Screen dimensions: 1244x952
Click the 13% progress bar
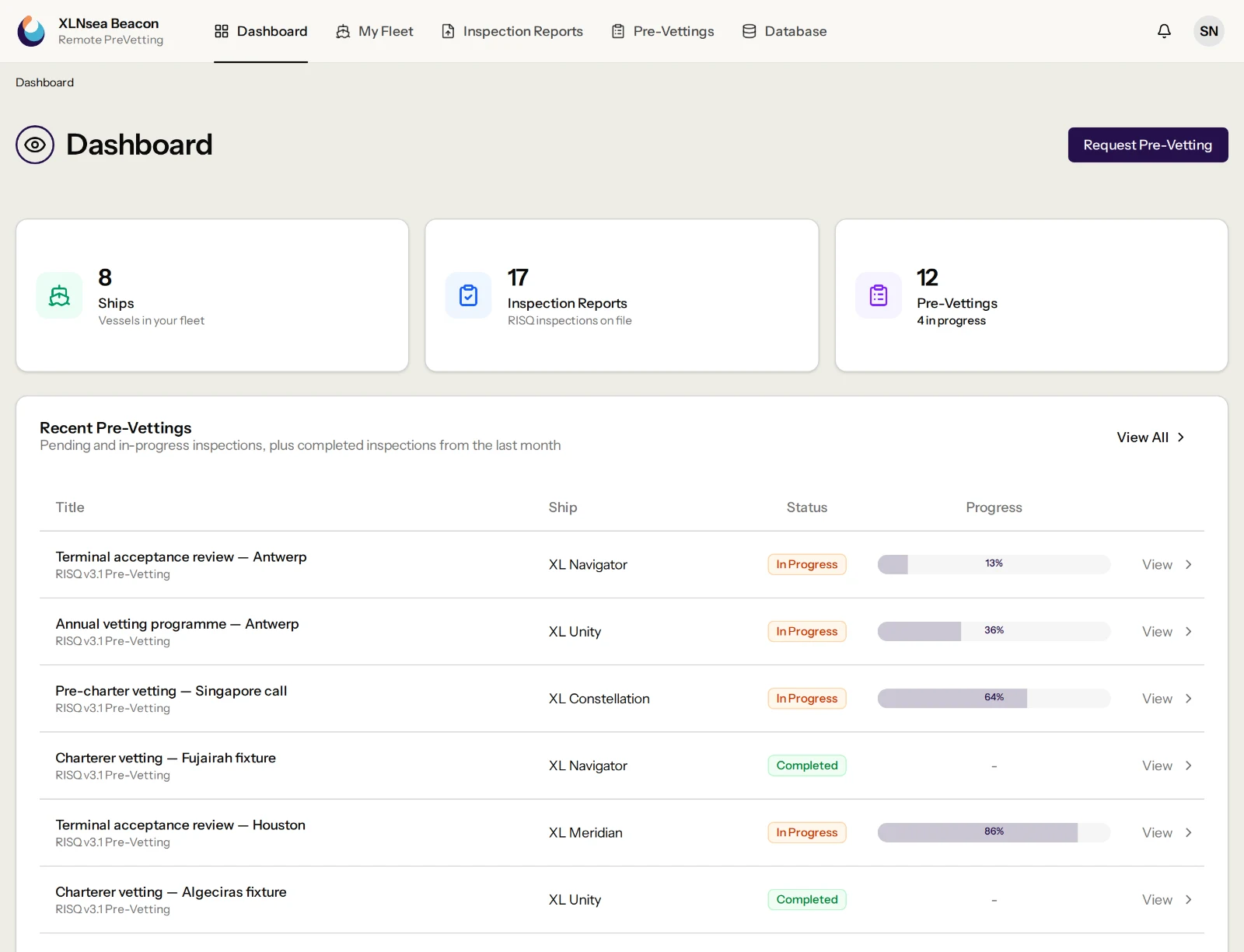(x=994, y=564)
